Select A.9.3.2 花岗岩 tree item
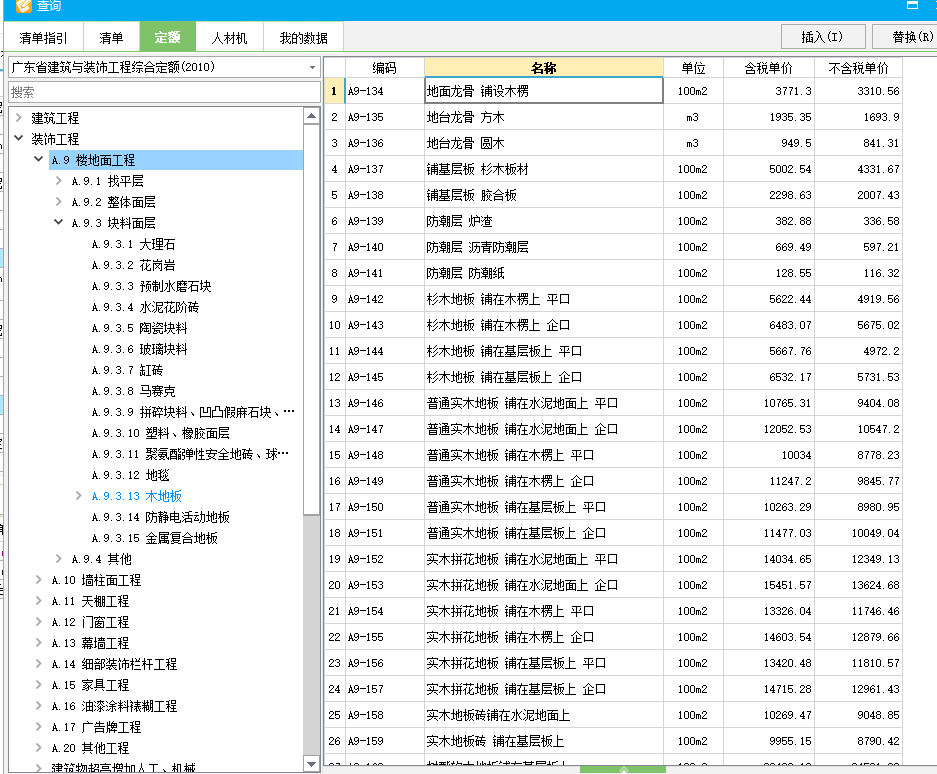The image size is (937, 774). coord(133,265)
